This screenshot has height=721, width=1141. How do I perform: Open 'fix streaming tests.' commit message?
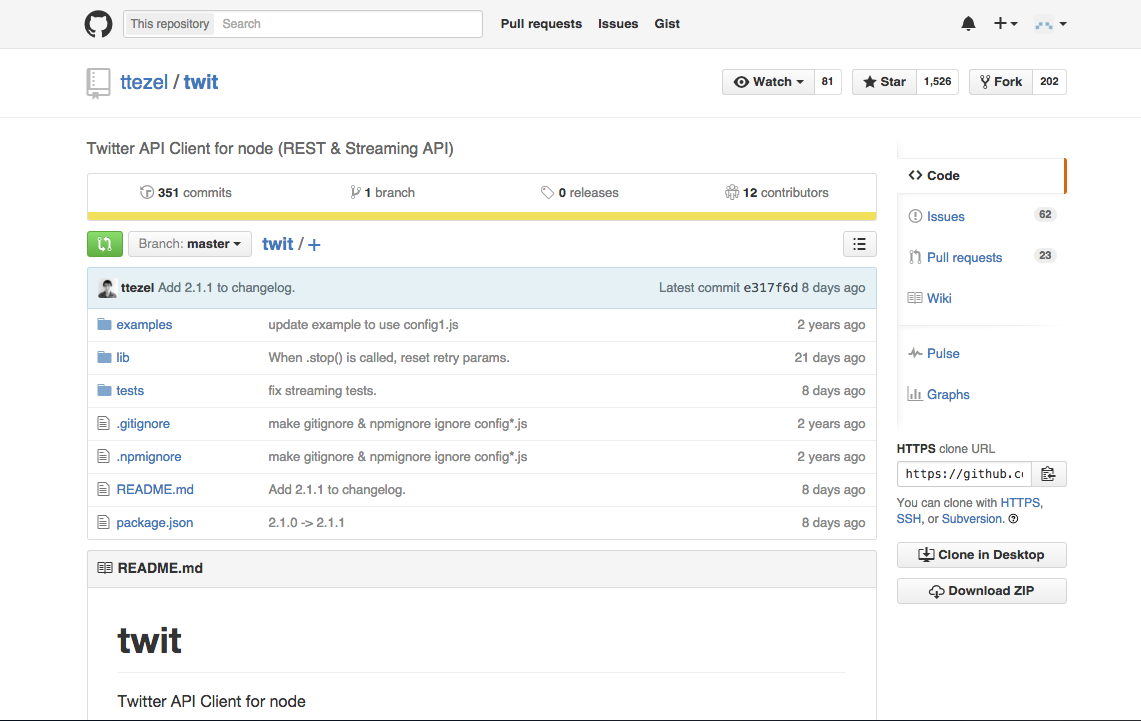point(322,391)
